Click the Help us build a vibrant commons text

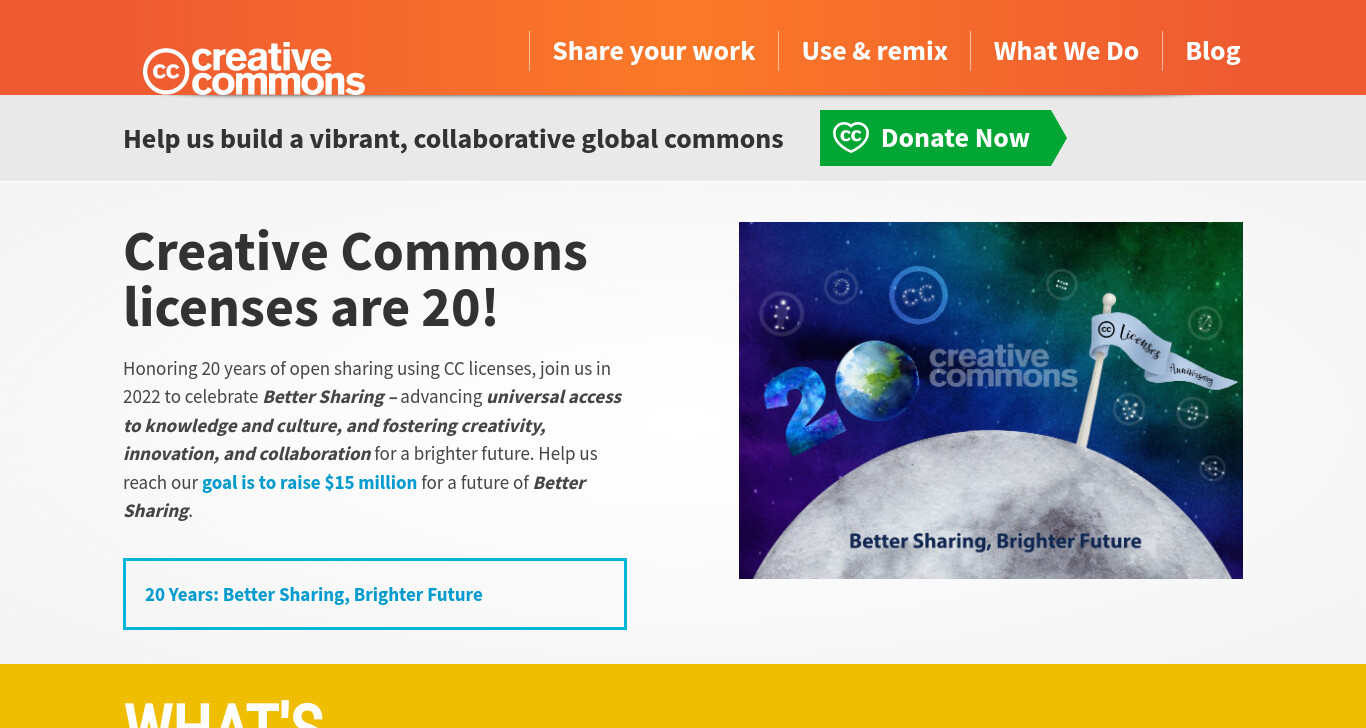453,139
